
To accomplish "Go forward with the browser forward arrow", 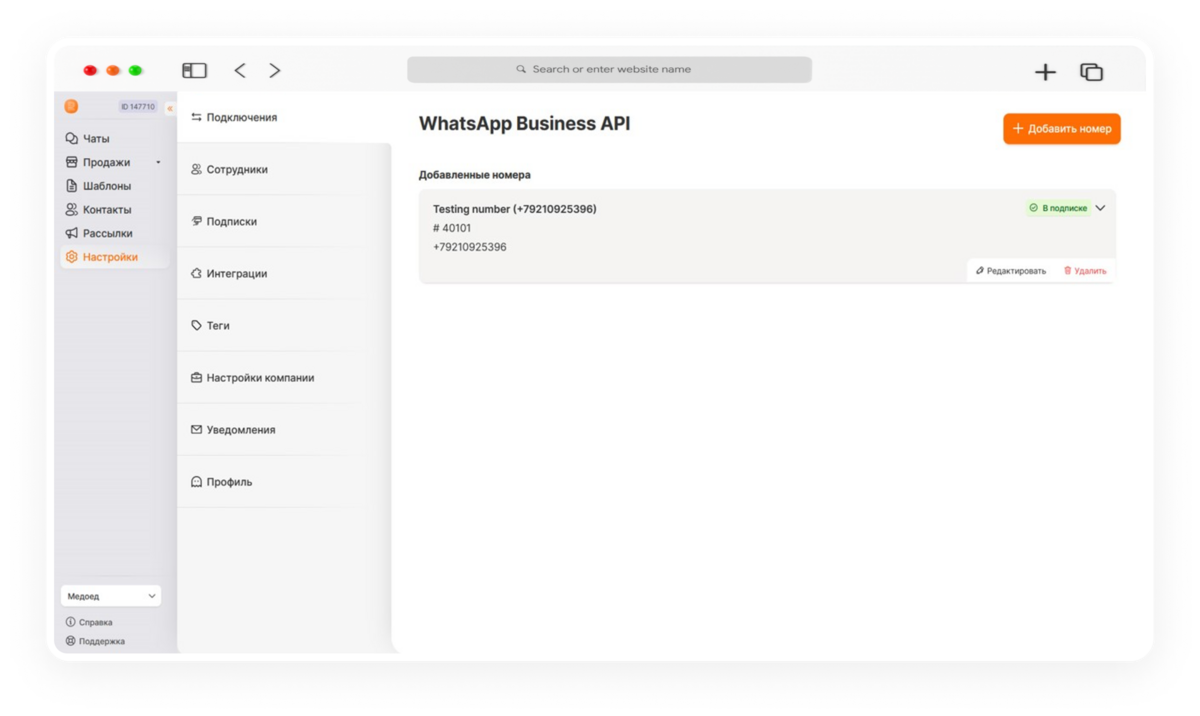I will tap(275, 70).
